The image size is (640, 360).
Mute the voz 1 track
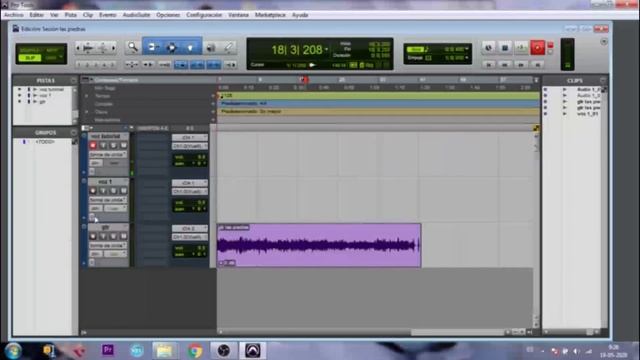[x=123, y=191]
